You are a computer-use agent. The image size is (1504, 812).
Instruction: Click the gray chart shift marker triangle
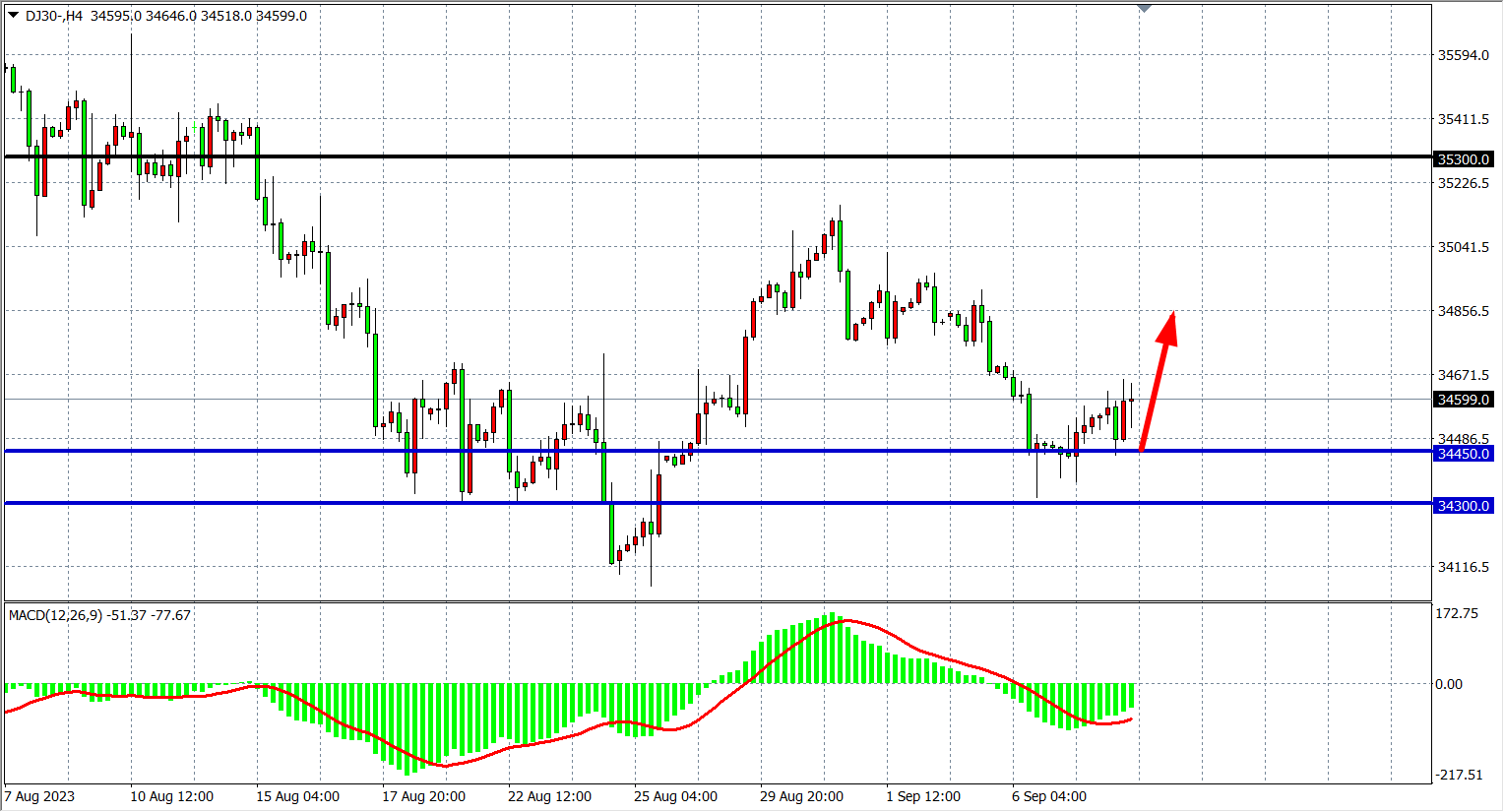click(x=1144, y=8)
